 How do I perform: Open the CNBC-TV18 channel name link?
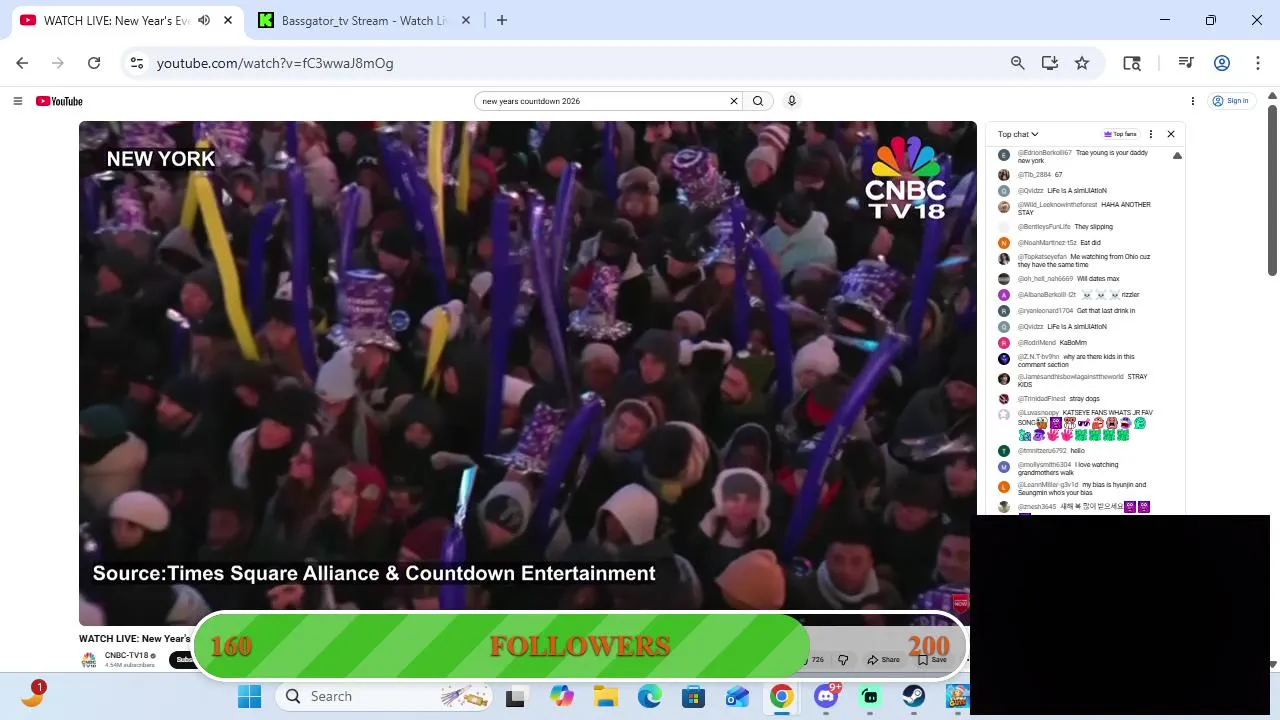[126, 656]
